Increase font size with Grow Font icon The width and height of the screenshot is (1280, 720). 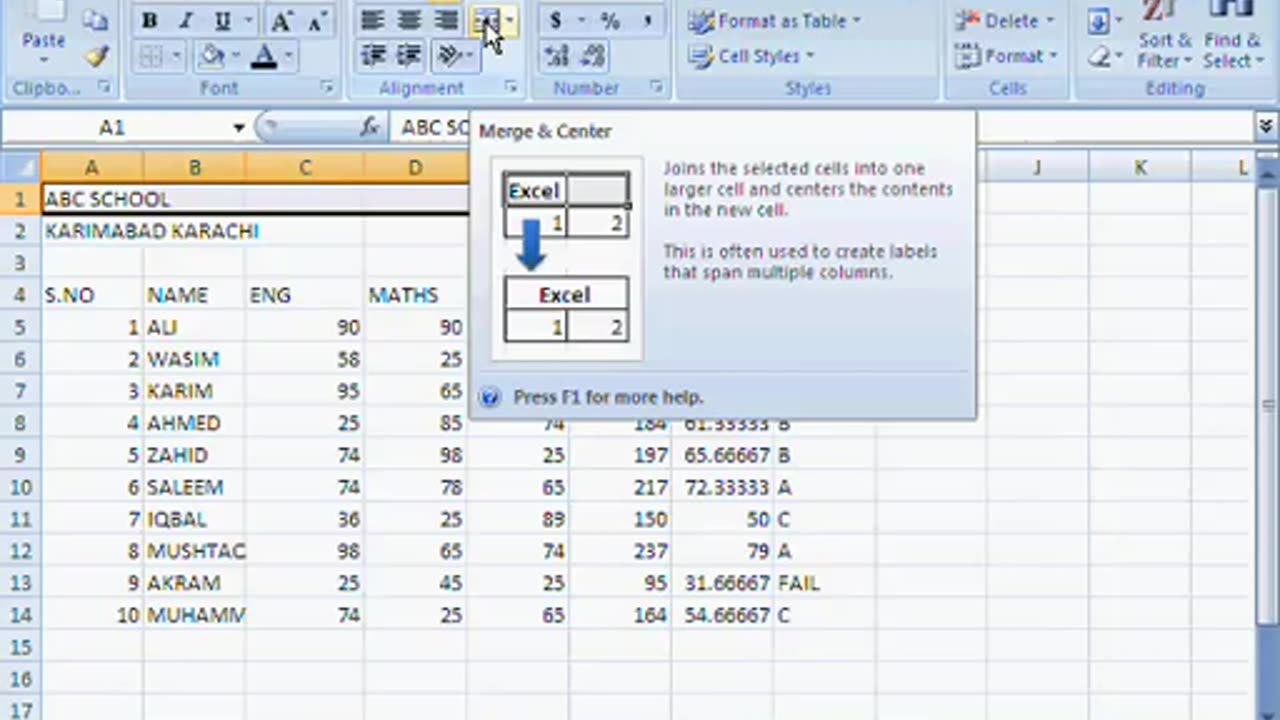282,21
